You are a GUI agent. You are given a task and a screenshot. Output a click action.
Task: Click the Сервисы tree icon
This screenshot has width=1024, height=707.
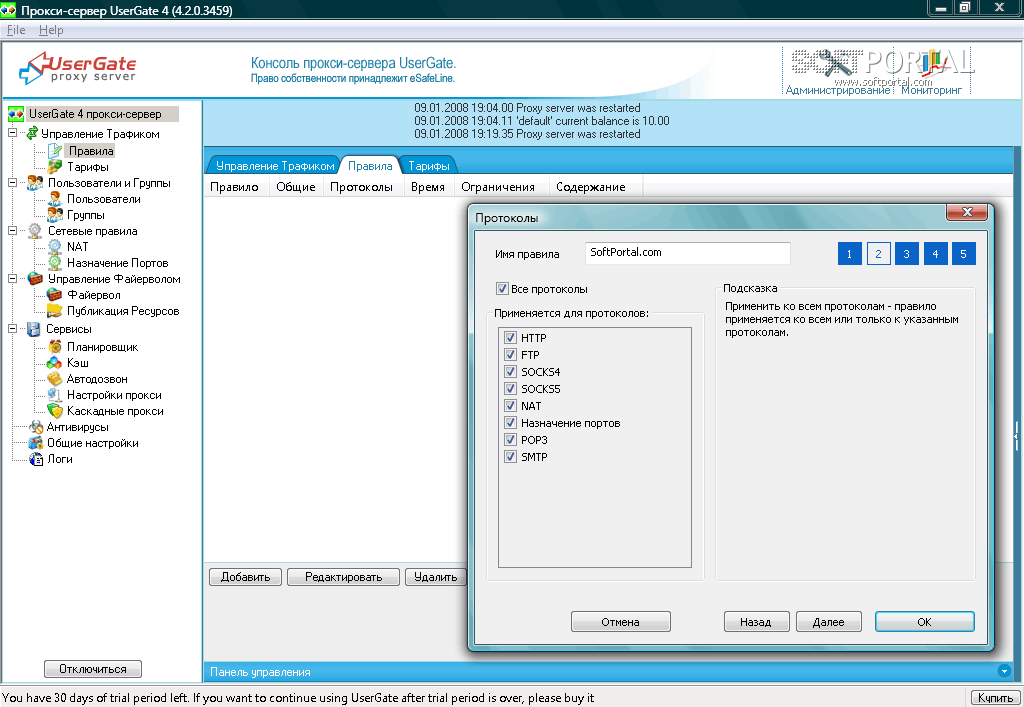tap(34, 329)
